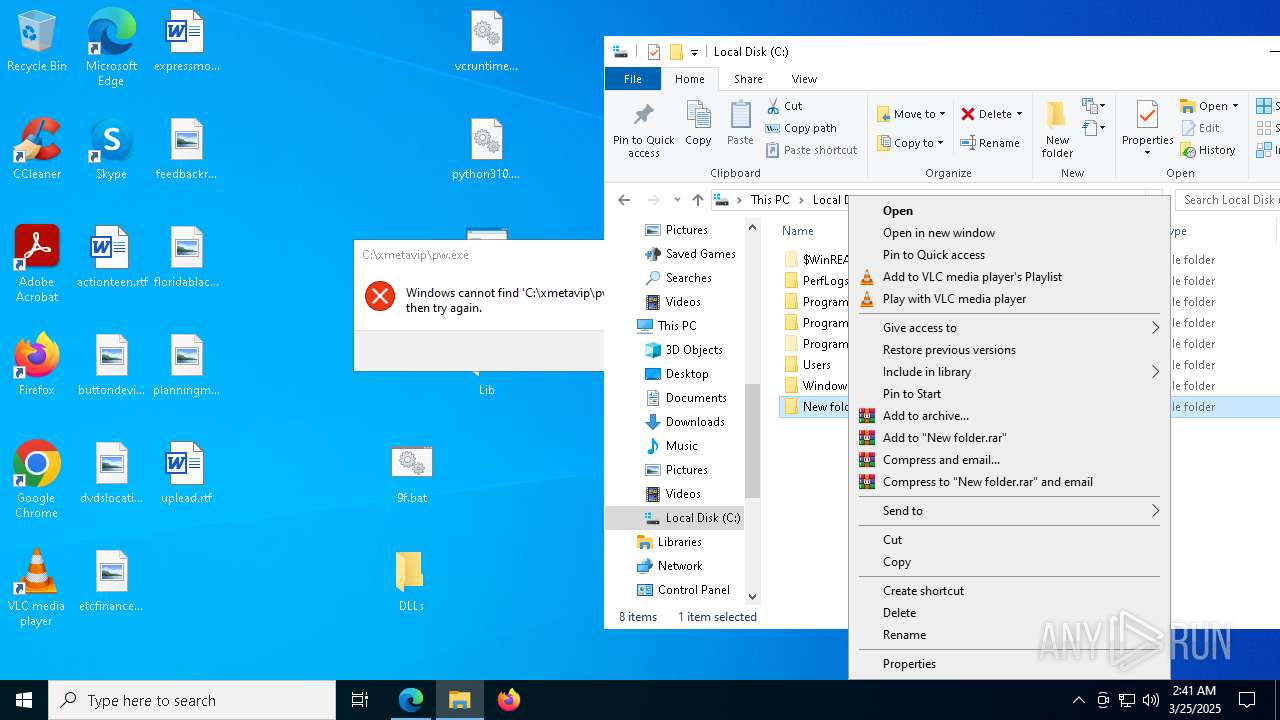Select uplead.rtf file on desktop
Image resolution: width=1280 pixels, height=720 pixels.
point(186,473)
